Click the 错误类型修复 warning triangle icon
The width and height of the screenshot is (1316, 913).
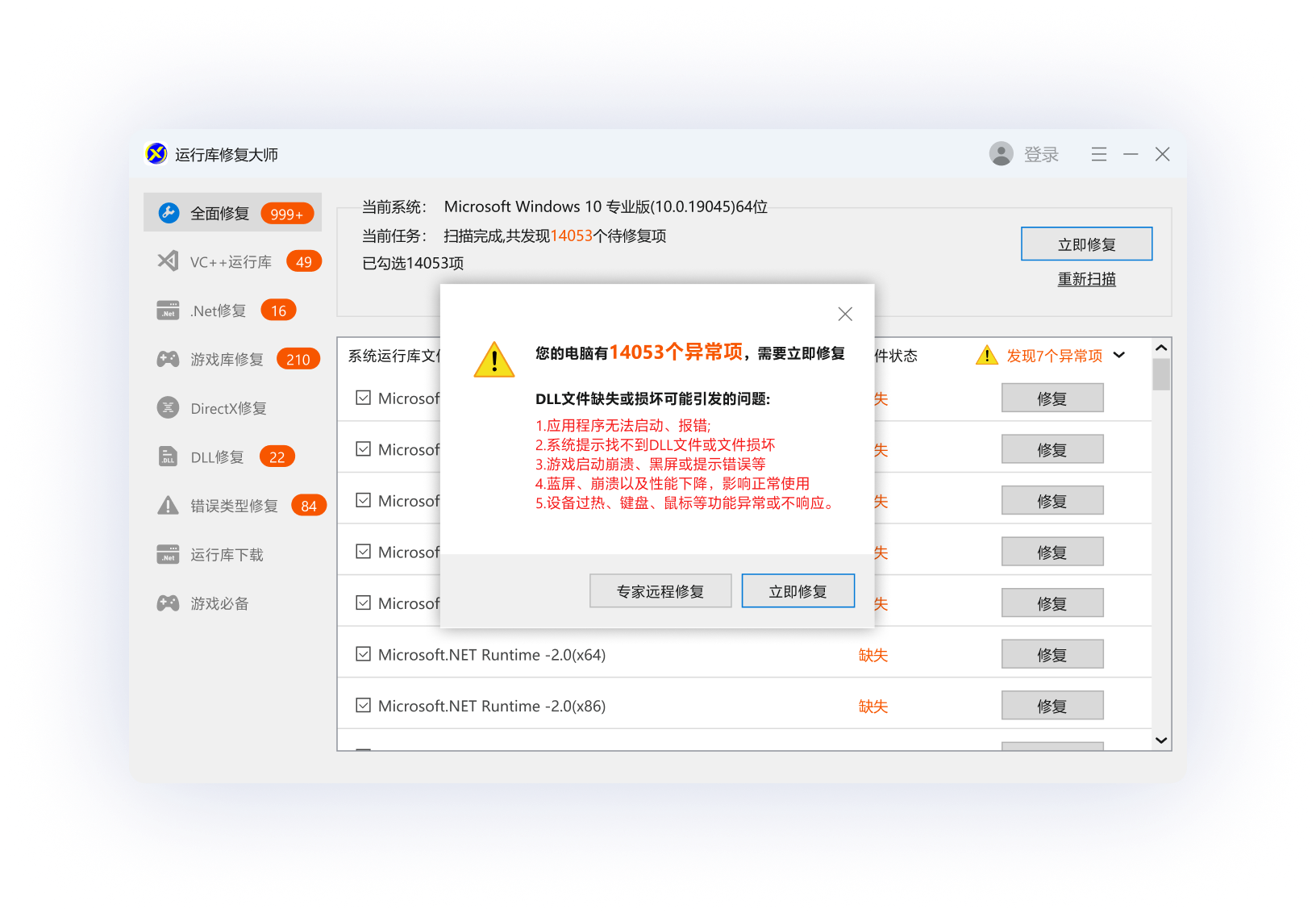[x=168, y=506]
